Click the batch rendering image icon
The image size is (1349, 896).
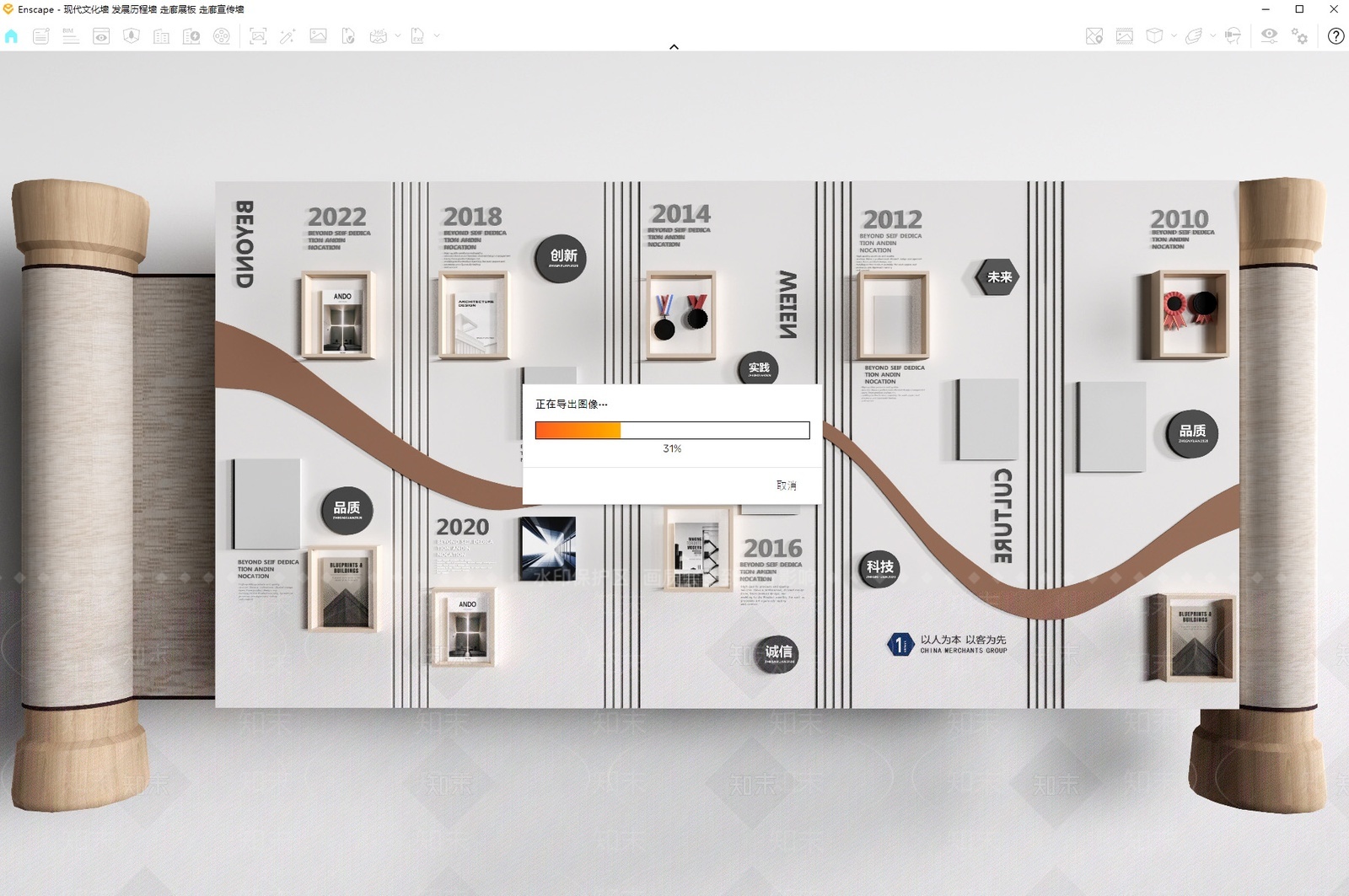(318, 36)
